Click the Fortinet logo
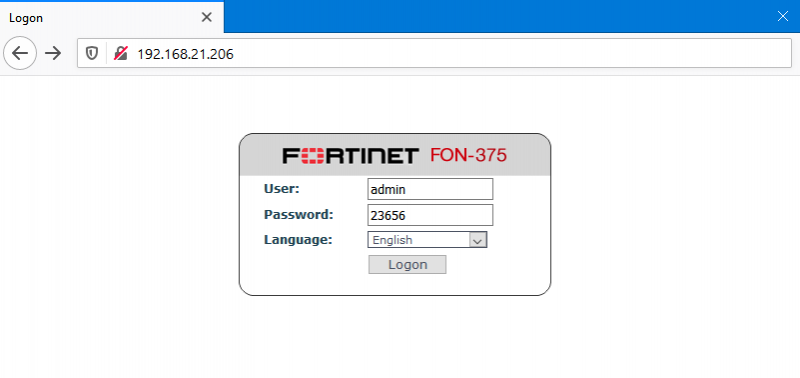Viewport: 800px width, 378px height. coord(351,156)
